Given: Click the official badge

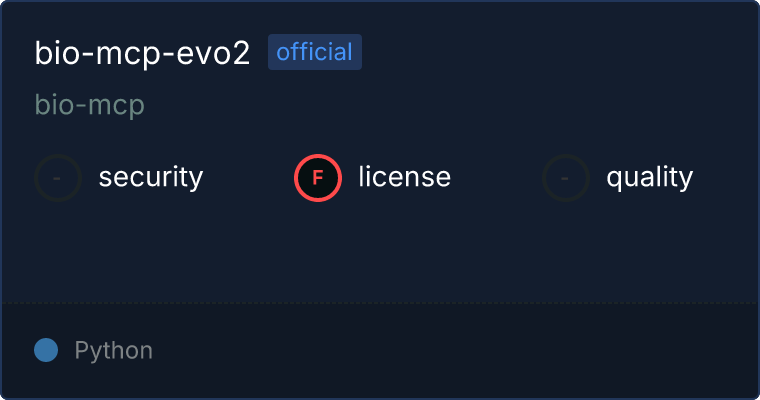Looking at the screenshot, I should coord(315,52).
